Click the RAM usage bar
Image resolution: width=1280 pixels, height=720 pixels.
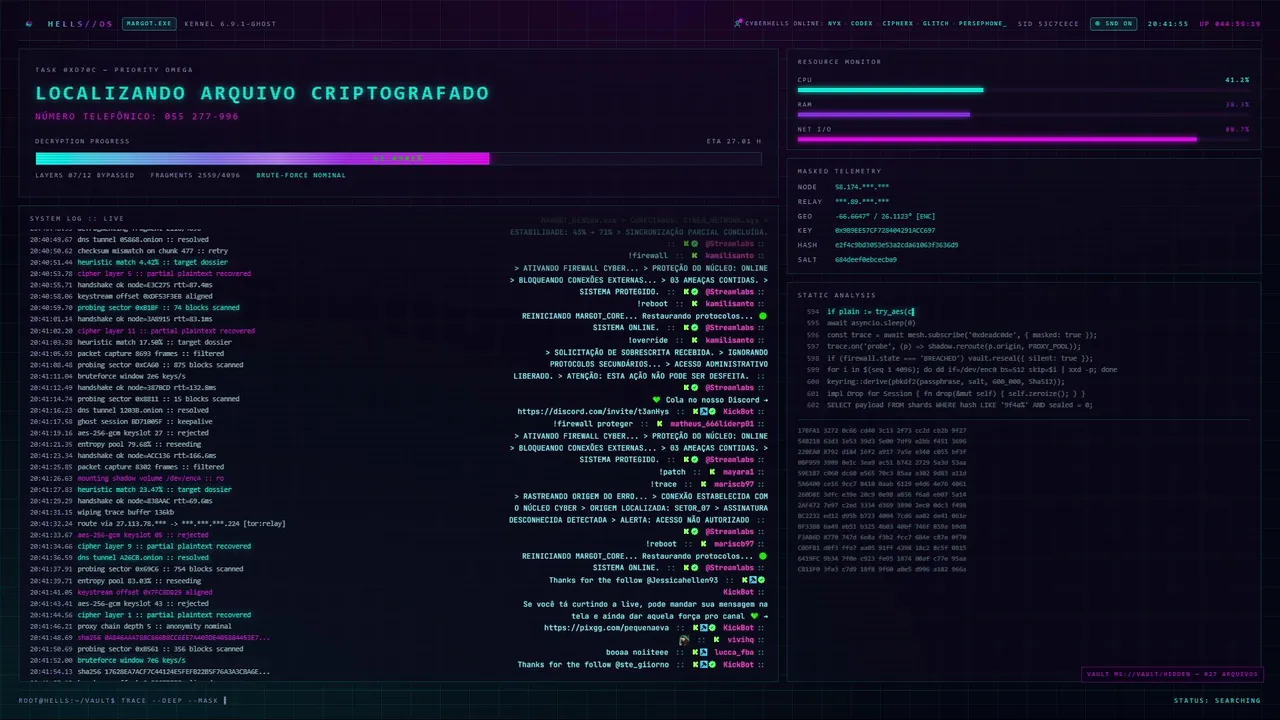(1023, 114)
